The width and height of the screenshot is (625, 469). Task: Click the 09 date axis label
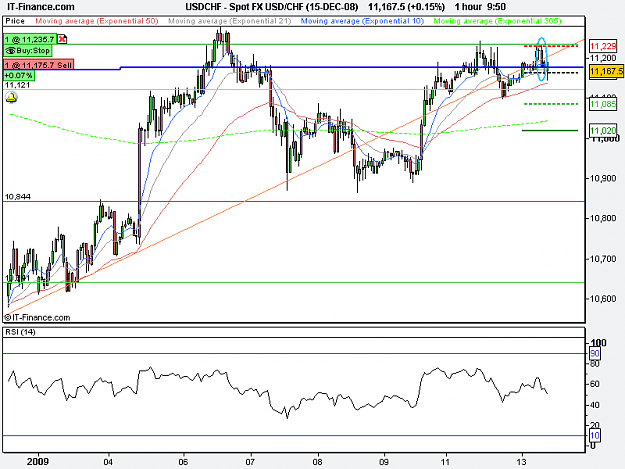384,462
